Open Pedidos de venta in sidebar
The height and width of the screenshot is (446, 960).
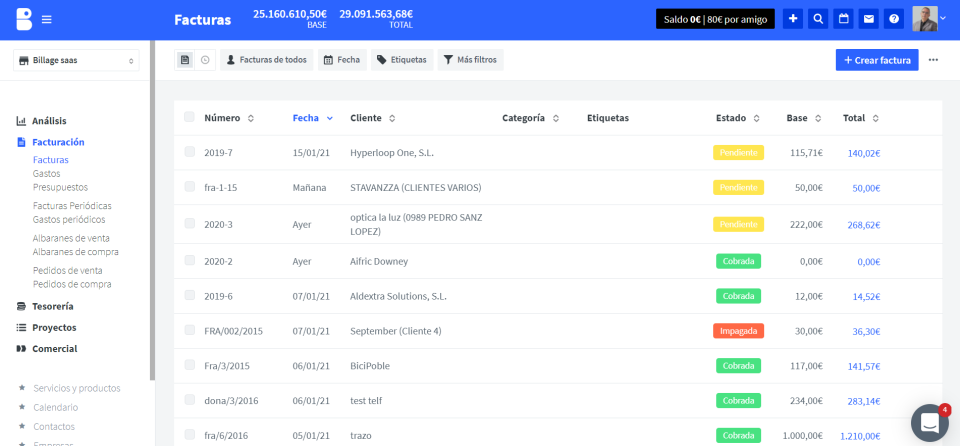click(x=67, y=270)
